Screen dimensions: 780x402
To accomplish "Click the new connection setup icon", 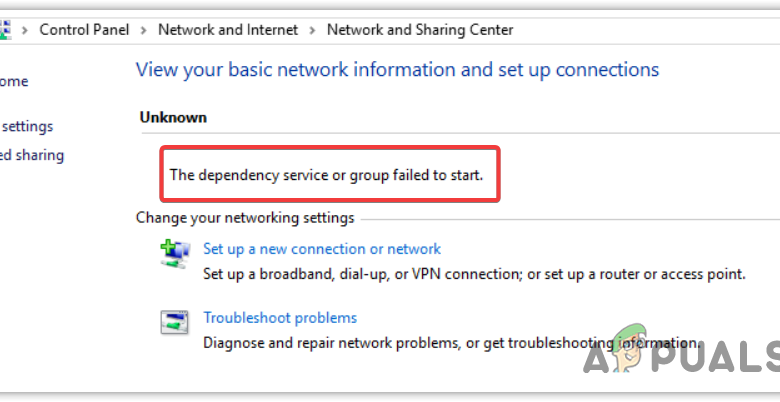I will (174, 254).
